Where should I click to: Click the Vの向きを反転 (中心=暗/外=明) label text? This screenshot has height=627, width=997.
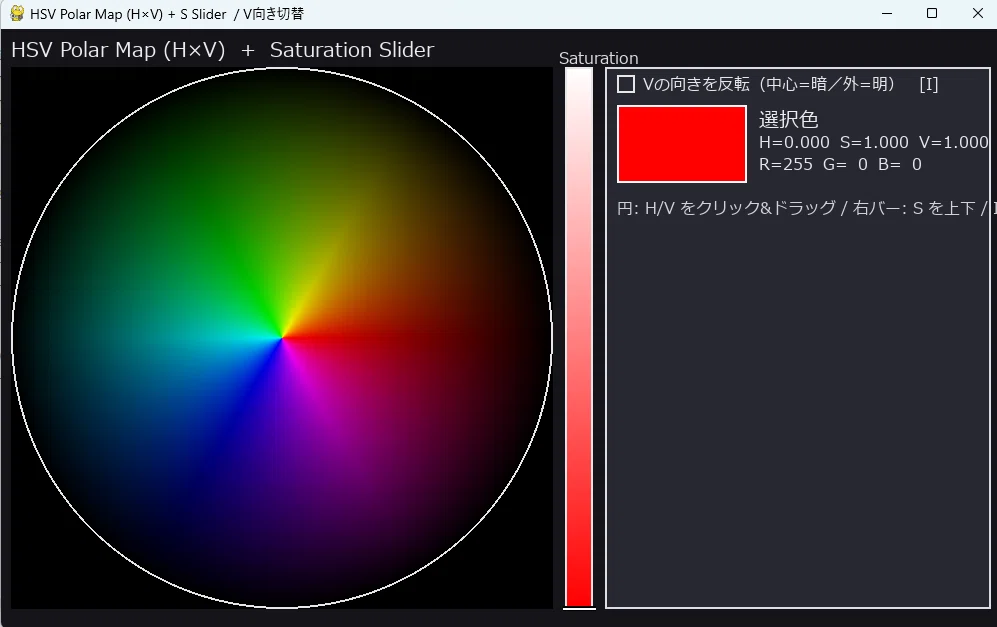pos(769,84)
